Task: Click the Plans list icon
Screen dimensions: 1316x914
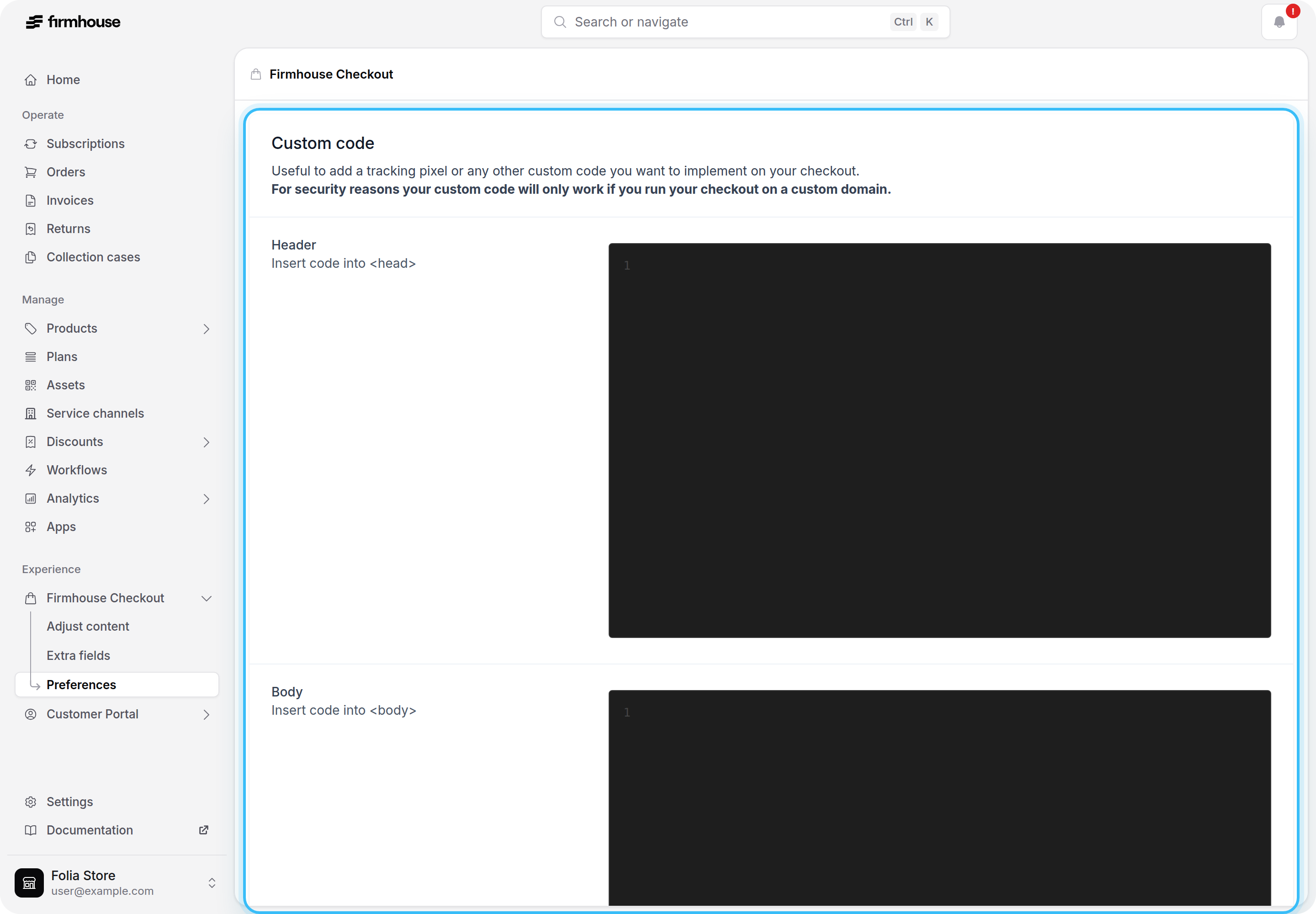Action: pos(31,357)
